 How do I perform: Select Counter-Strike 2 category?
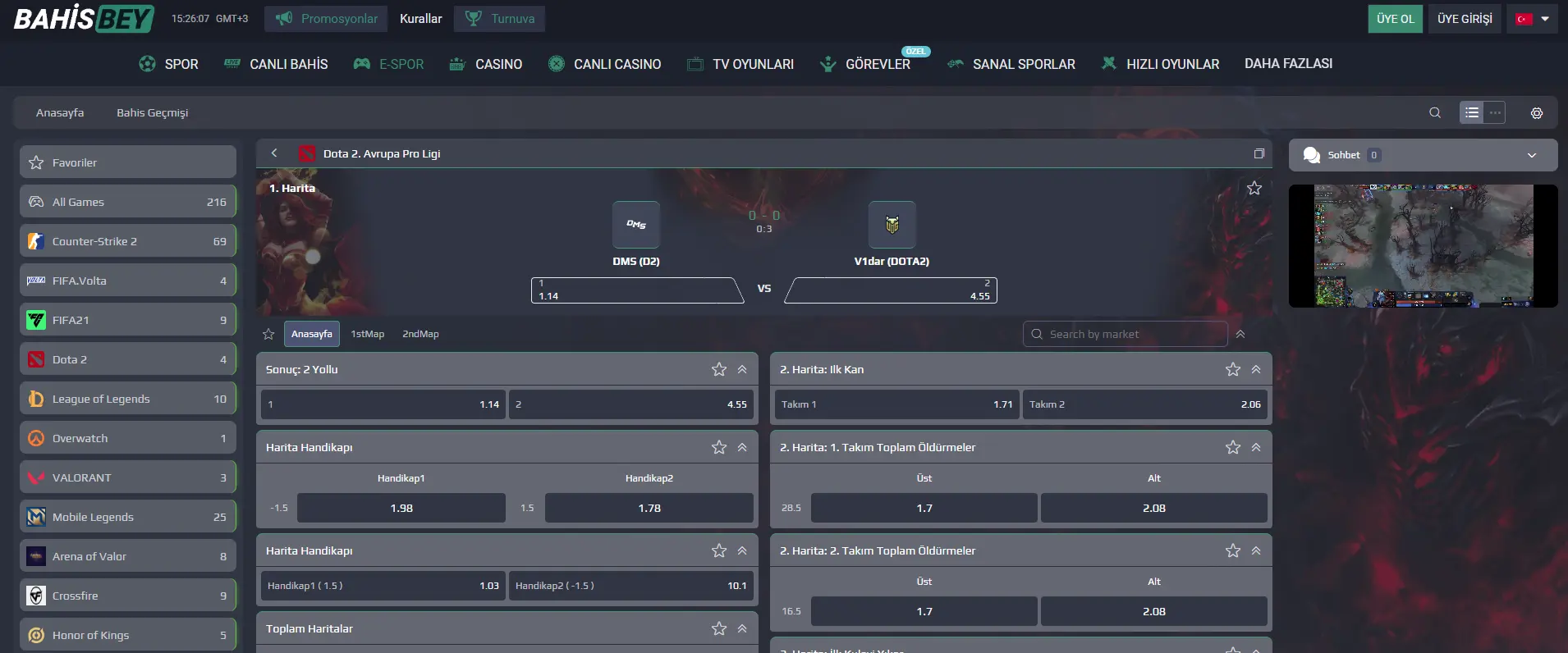point(128,241)
